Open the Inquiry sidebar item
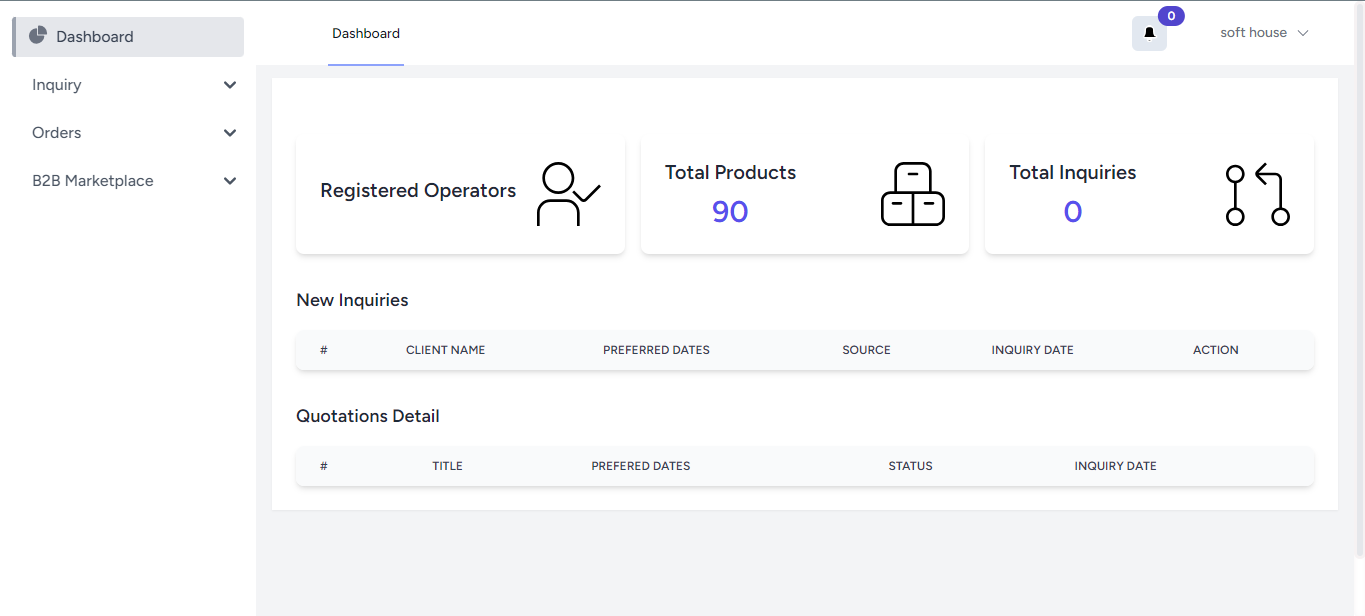The width and height of the screenshot is (1365, 616). point(57,85)
